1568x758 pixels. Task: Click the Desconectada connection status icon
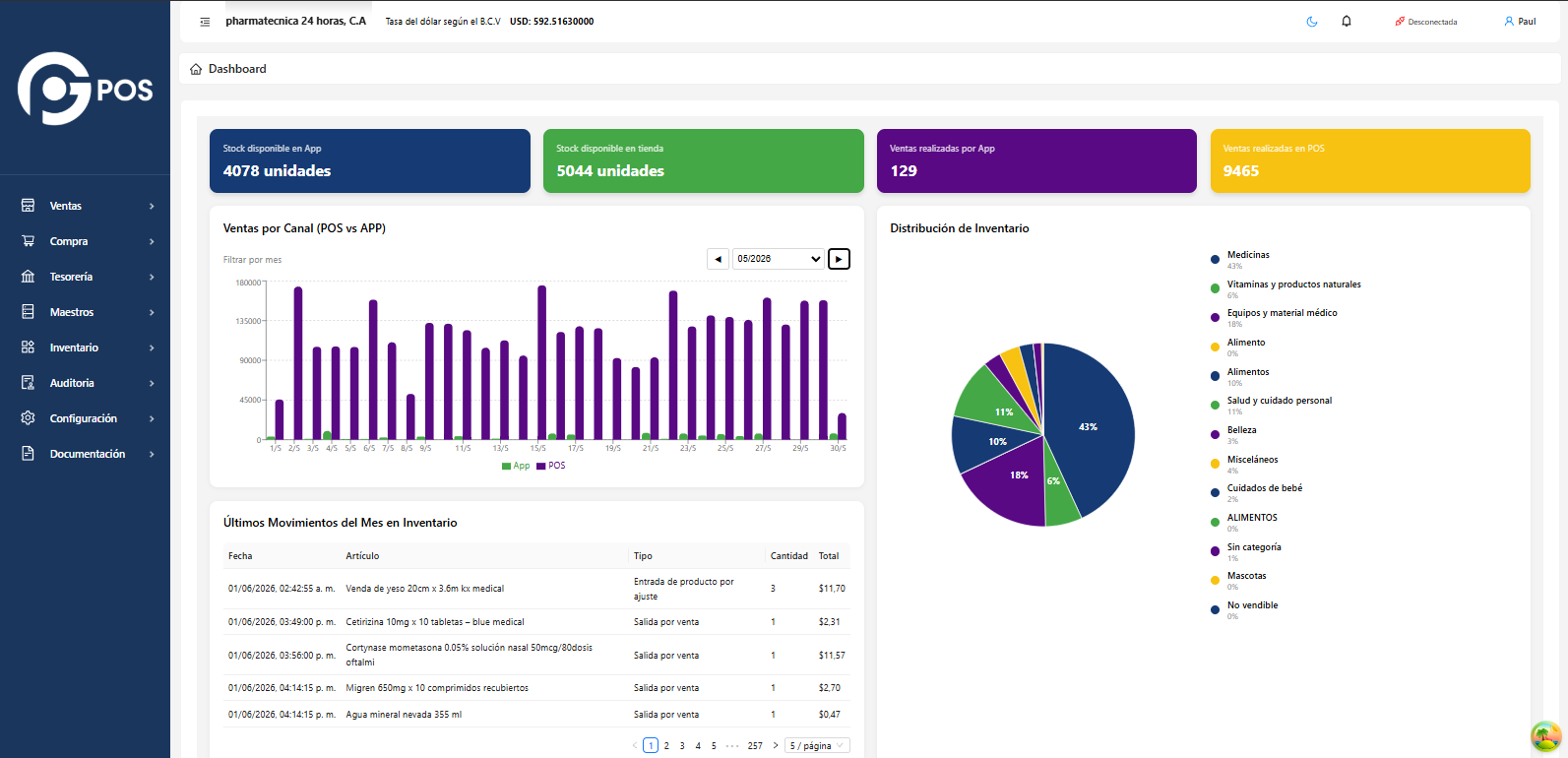1400,22
